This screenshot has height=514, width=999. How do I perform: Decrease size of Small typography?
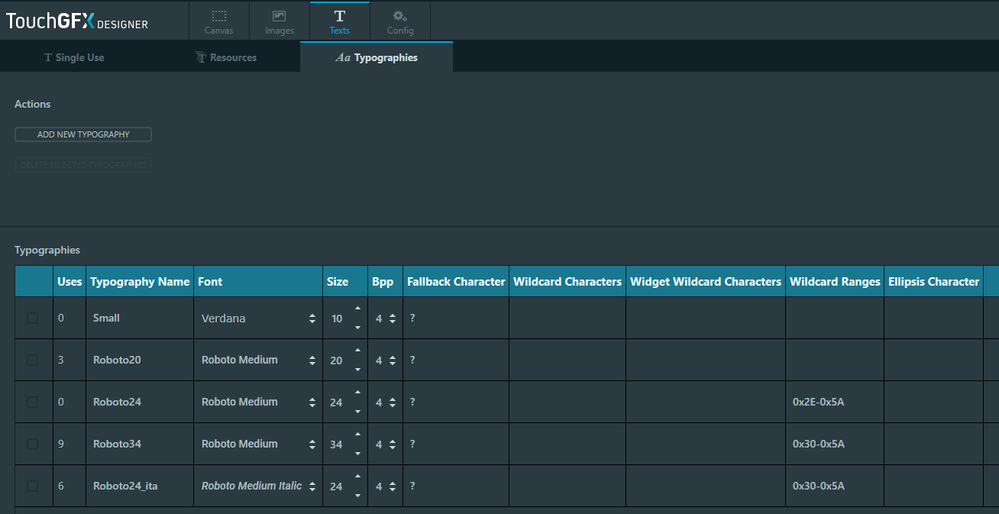pyautogui.click(x=357, y=327)
